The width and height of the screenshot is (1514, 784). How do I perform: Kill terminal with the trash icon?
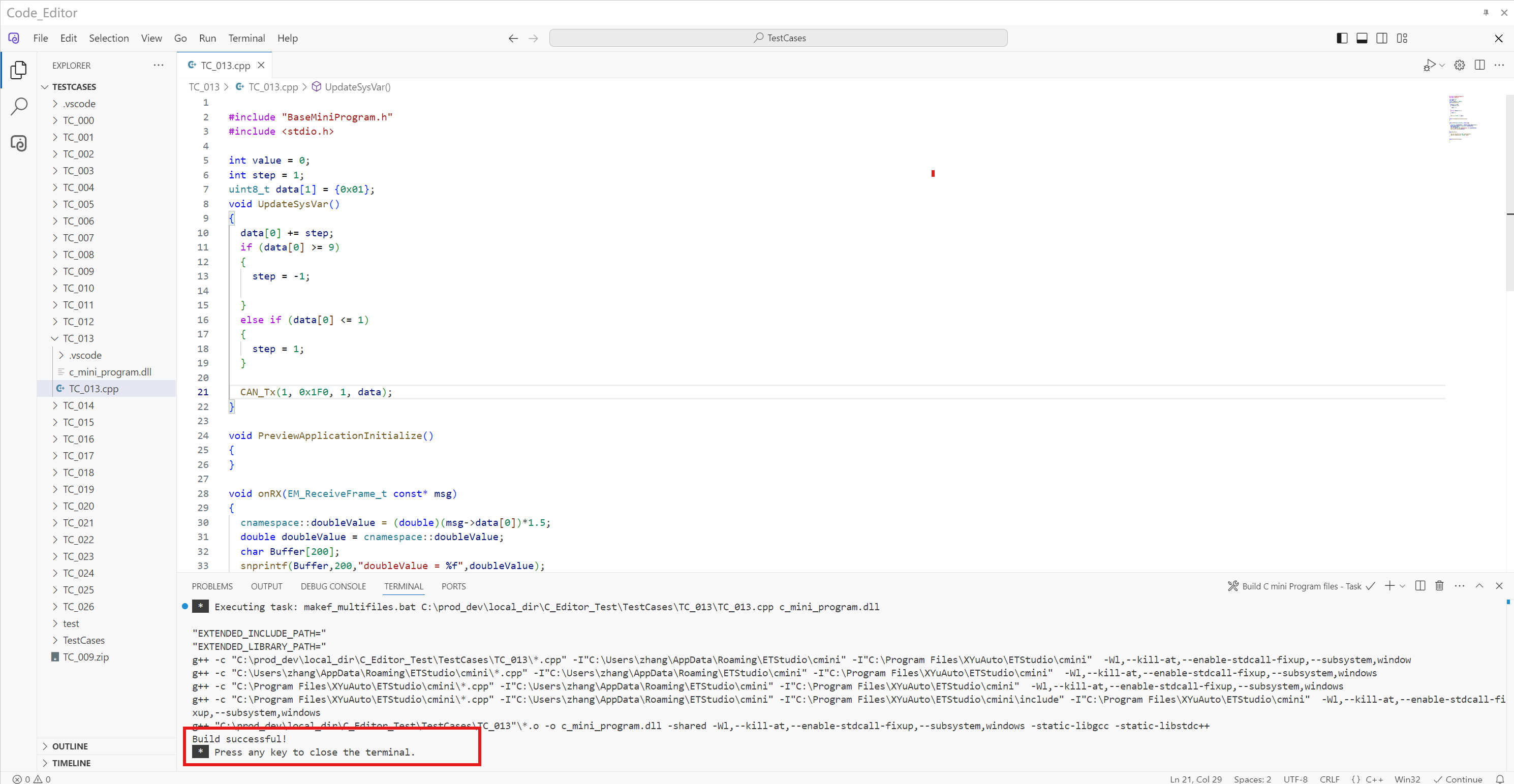(x=1439, y=586)
